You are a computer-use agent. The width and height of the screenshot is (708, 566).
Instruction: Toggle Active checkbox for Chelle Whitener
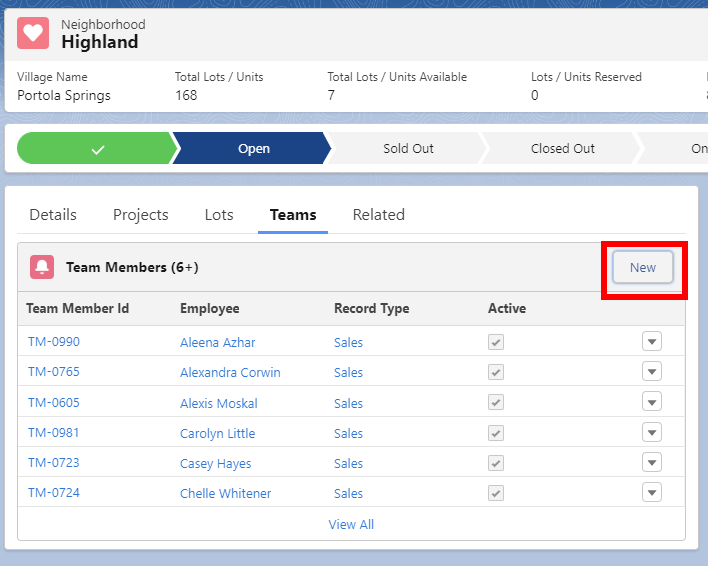496,493
